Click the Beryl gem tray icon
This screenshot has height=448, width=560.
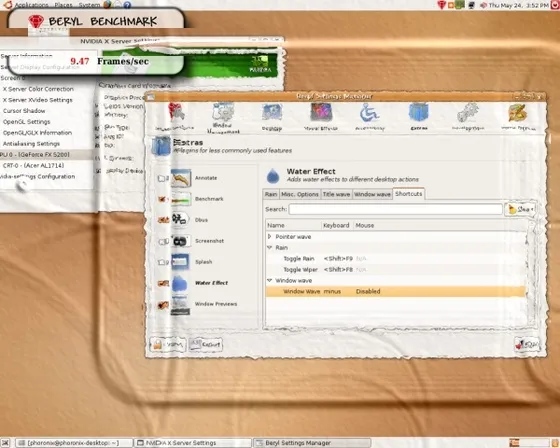tap(442, 5)
